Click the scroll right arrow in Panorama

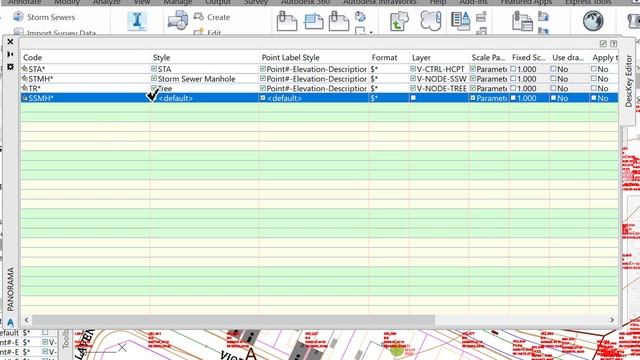tap(612, 320)
